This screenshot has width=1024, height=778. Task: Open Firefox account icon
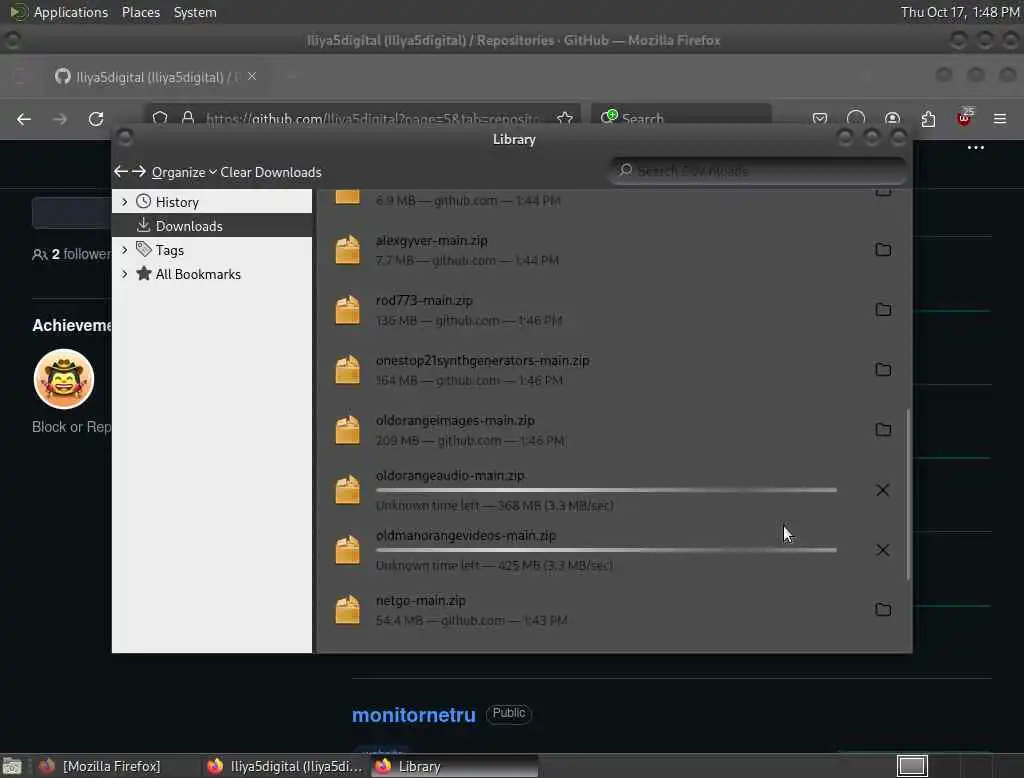(892, 119)
